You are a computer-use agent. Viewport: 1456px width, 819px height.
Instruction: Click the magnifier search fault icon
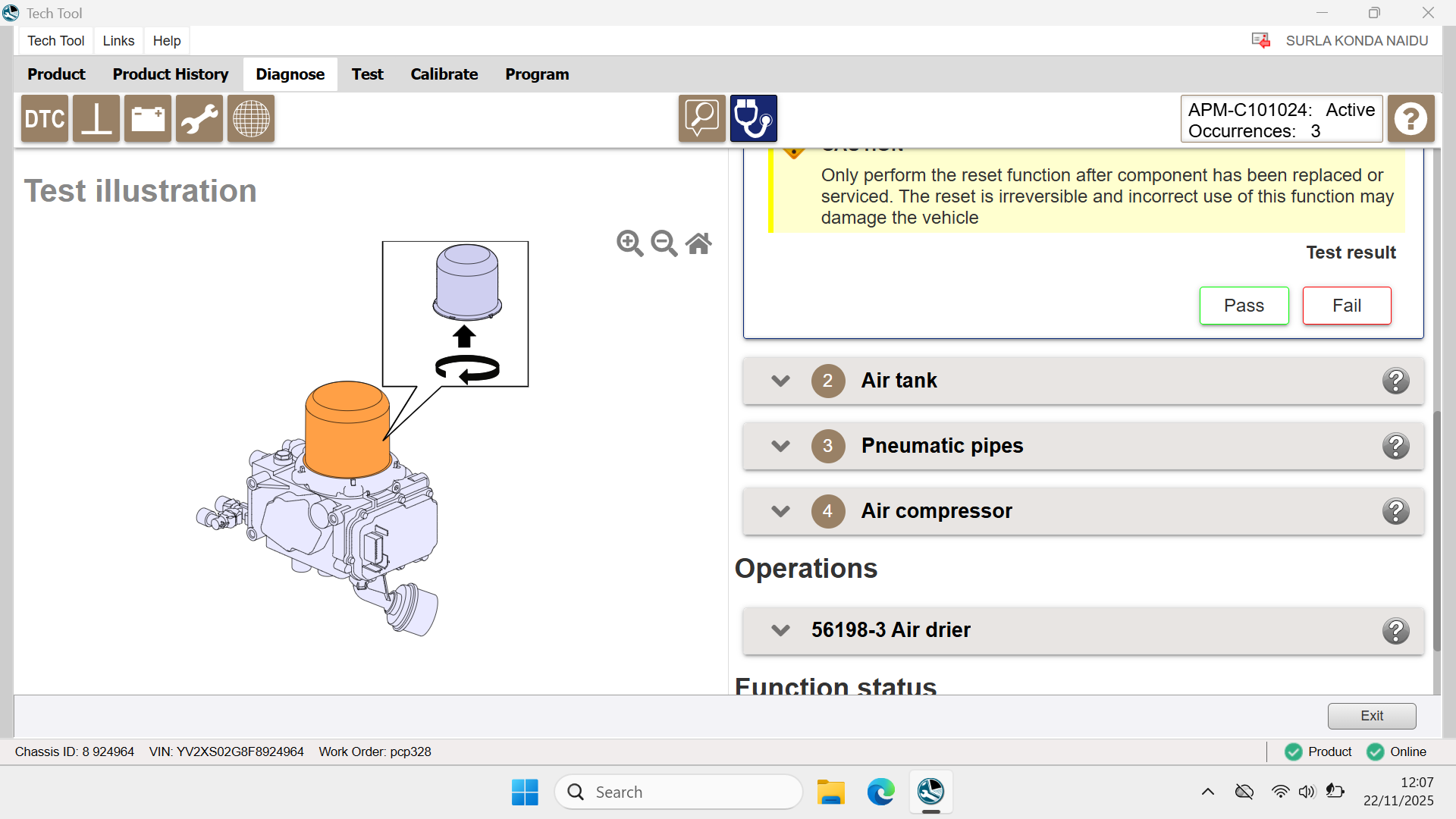702,119
